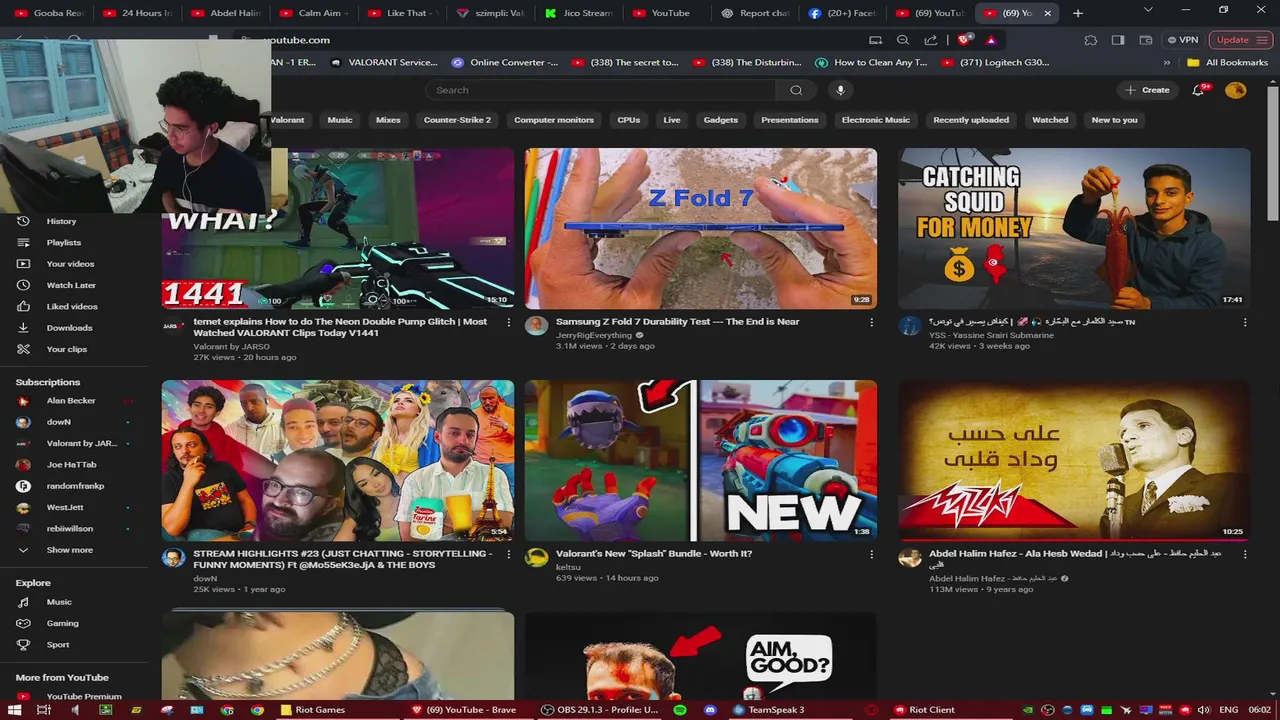This screenshot has width=1280, height=720.
Task: Open Your videos in the sidebar
Action: click(x=70, y=264)
